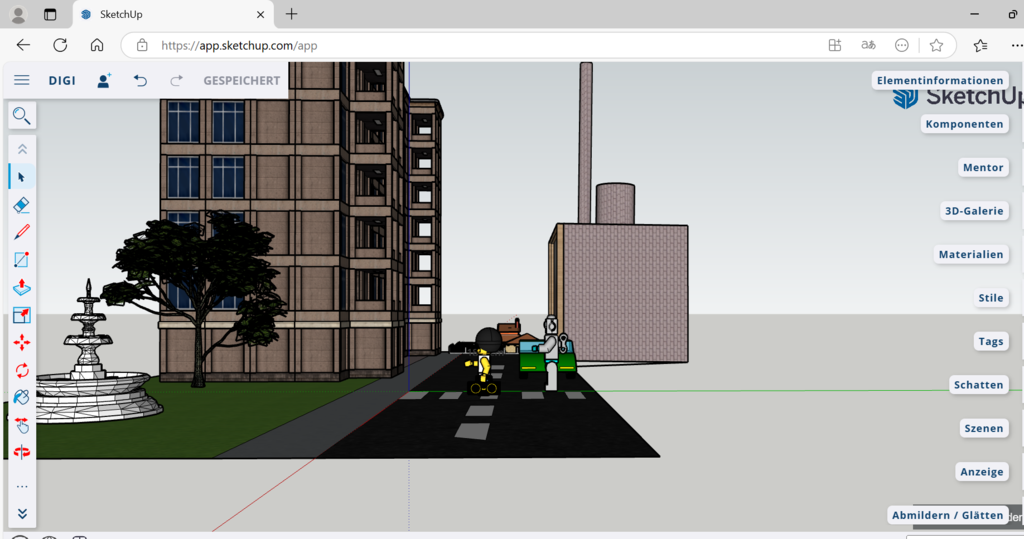Open the search magnifier in SketchUp
1024x539 pixels.
pos(21,116)
